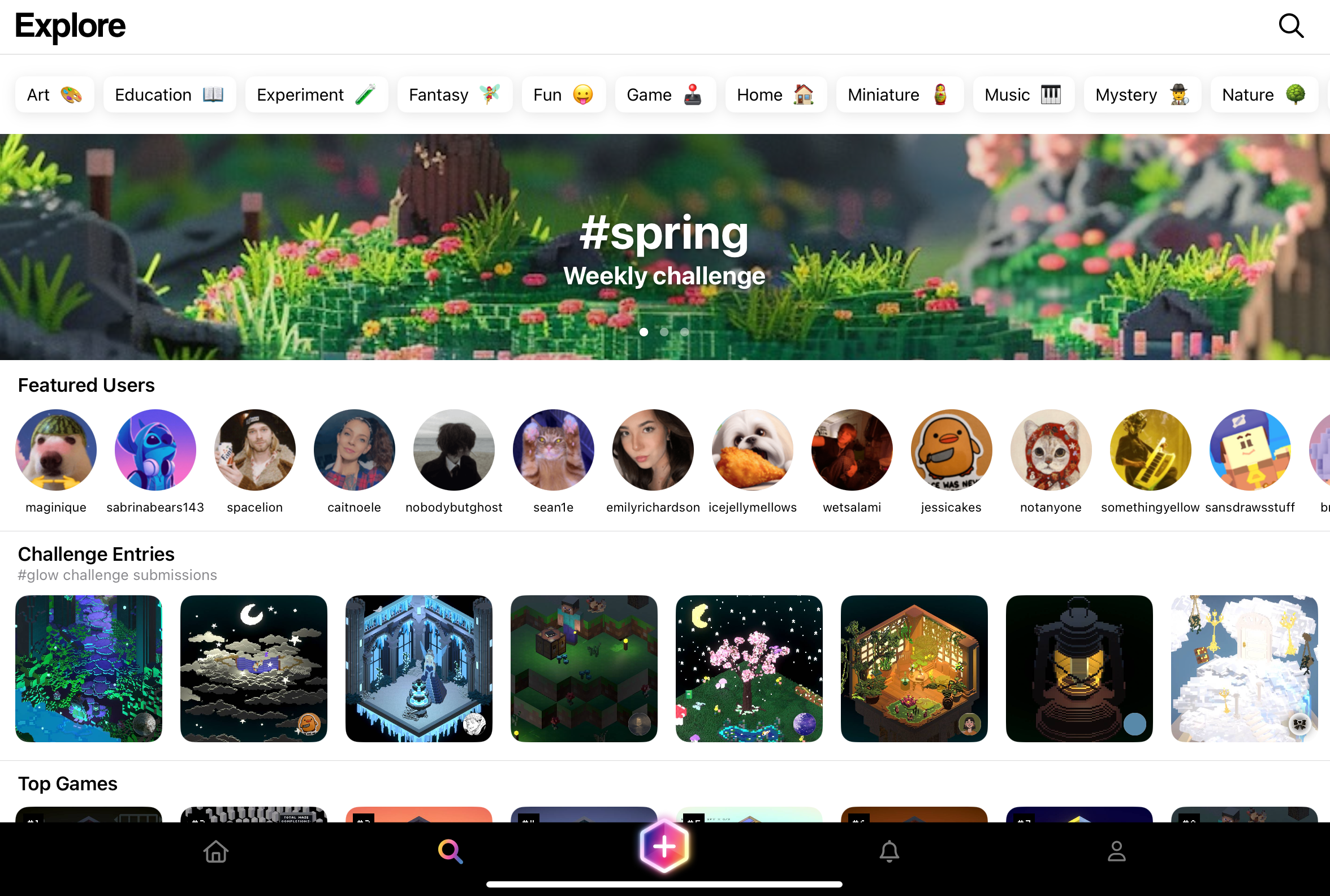Click the #glow challenge submissions label
1330x896 pixels.
[117, 575]
